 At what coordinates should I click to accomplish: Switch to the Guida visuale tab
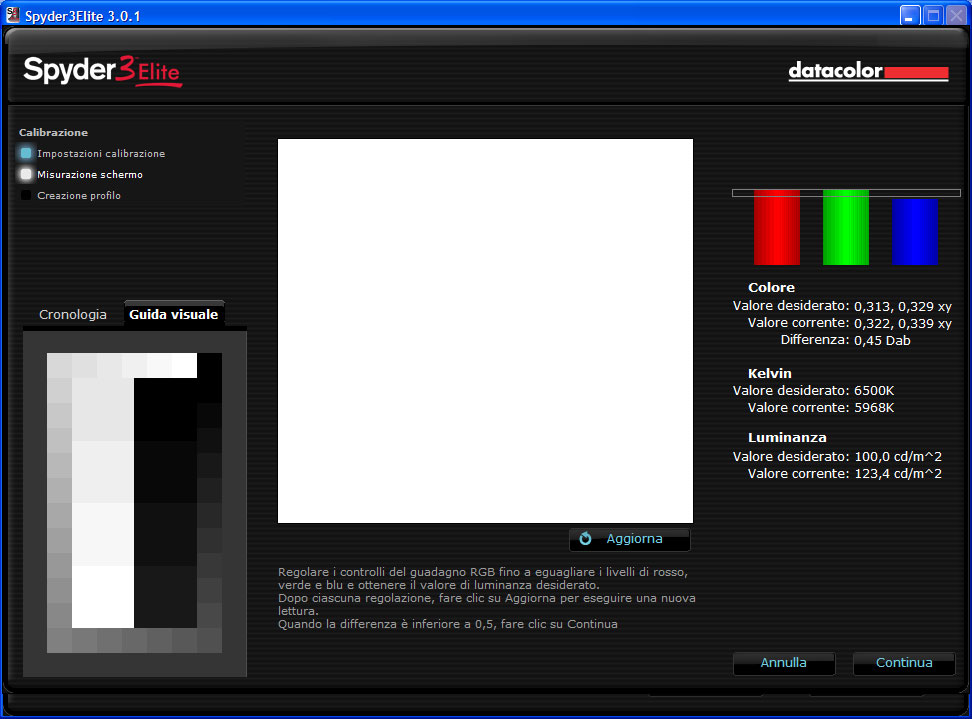[x=174, y=314]
